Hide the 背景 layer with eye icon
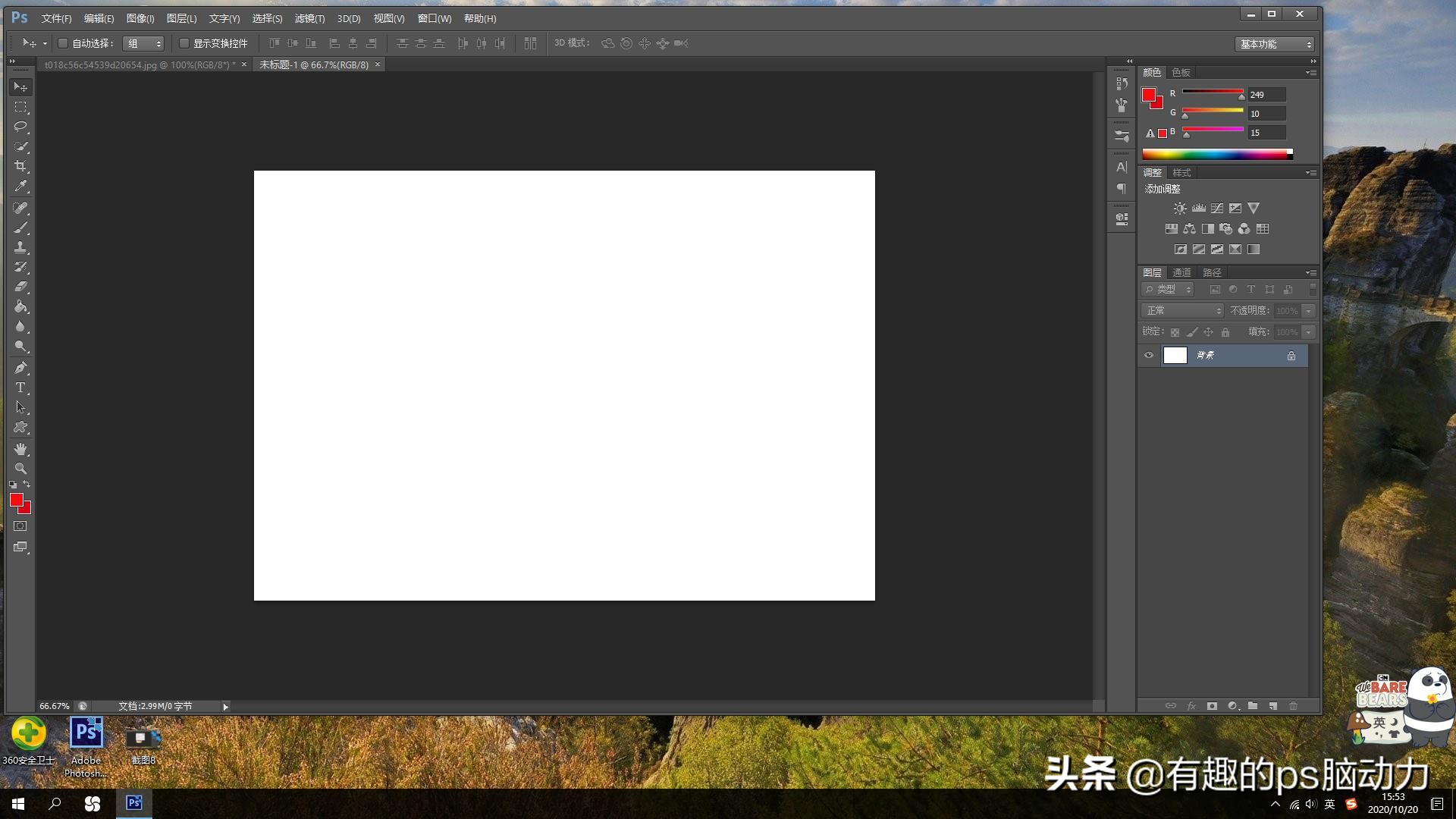The height and width of the screenshot is (819, 1456). [x=1149, y=356]
